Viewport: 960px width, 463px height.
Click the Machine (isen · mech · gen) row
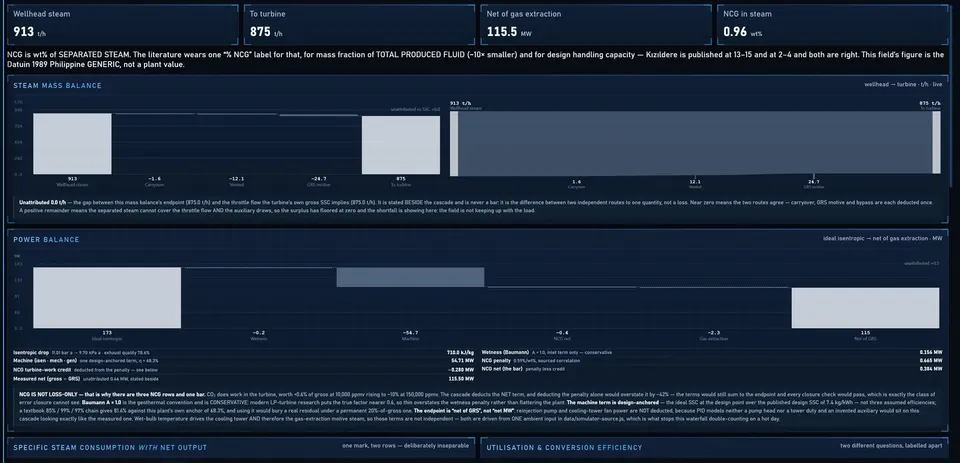244,361
